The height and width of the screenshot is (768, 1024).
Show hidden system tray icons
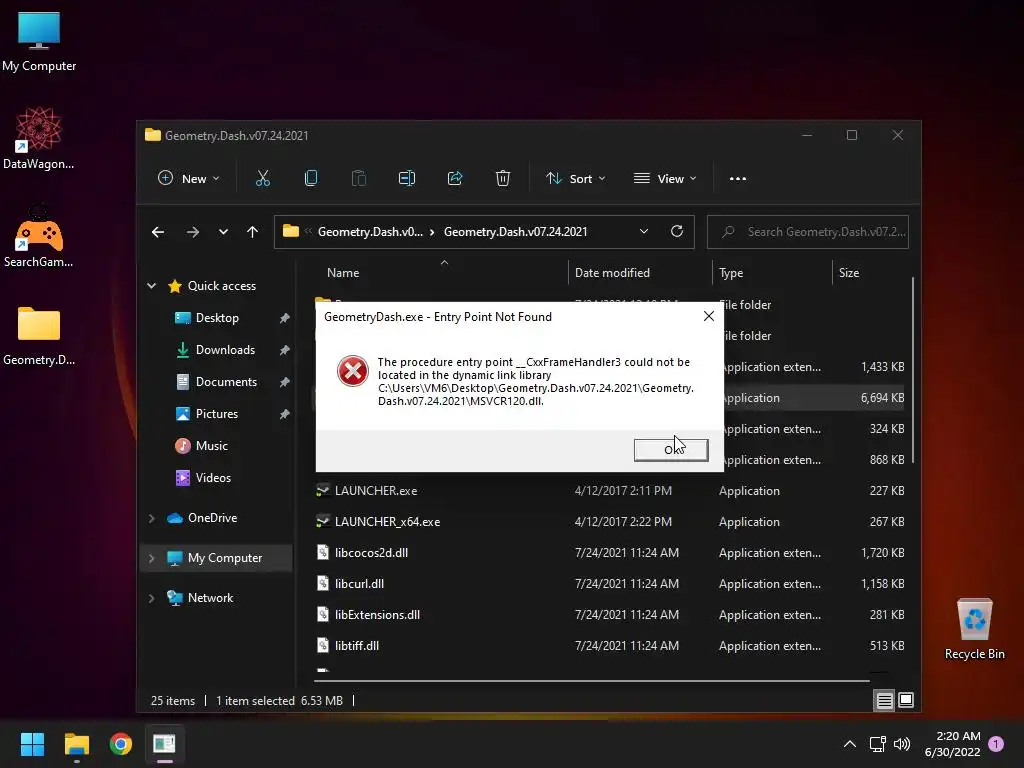(850, 744)
